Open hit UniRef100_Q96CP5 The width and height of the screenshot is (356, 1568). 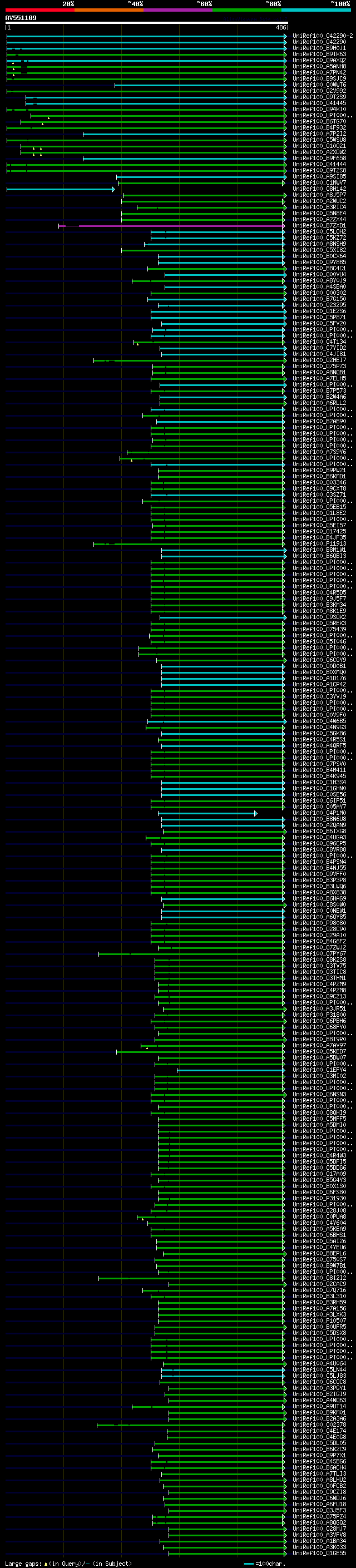319,844
